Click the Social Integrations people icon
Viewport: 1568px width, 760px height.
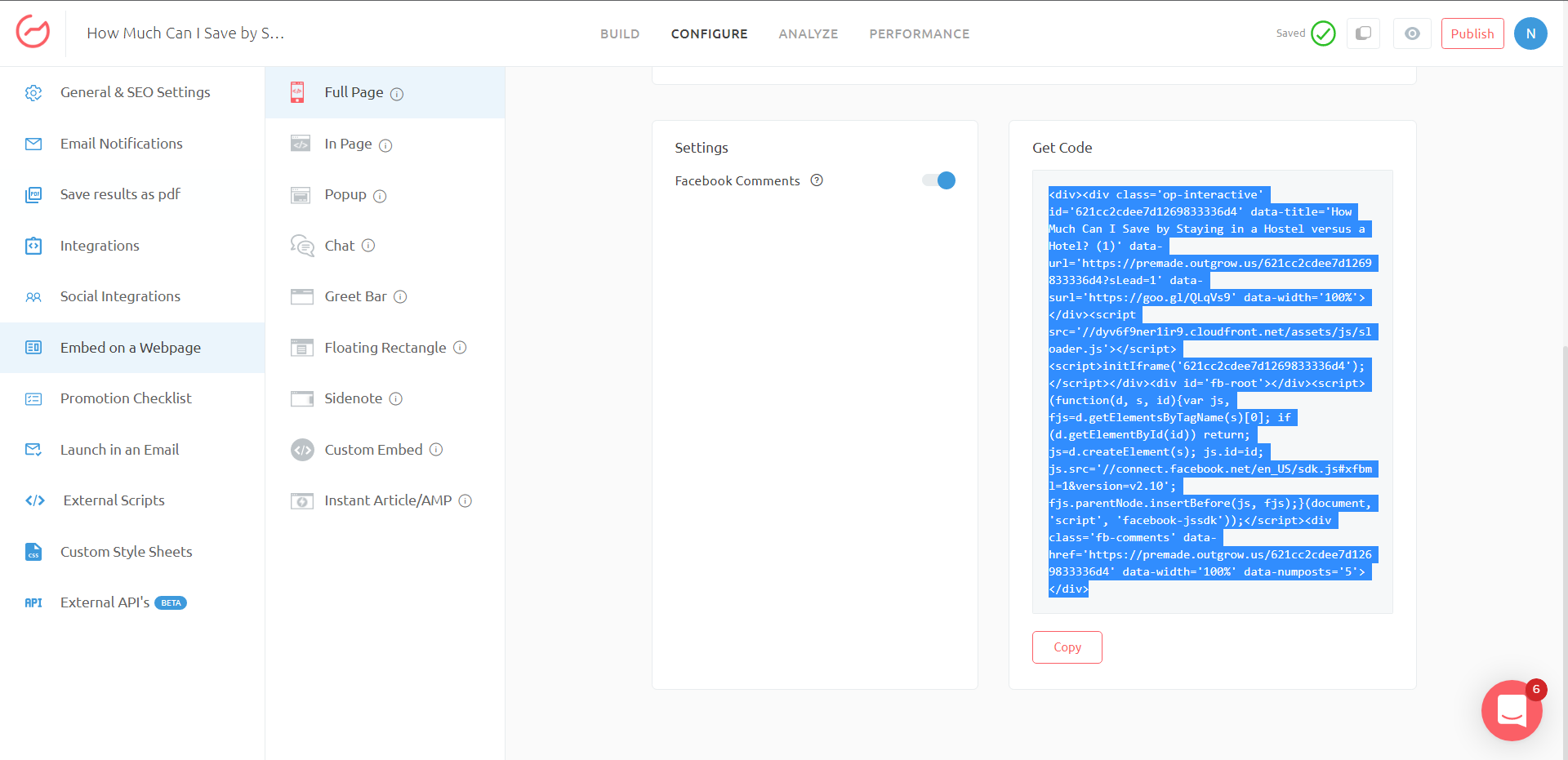(x=33, y=297)
